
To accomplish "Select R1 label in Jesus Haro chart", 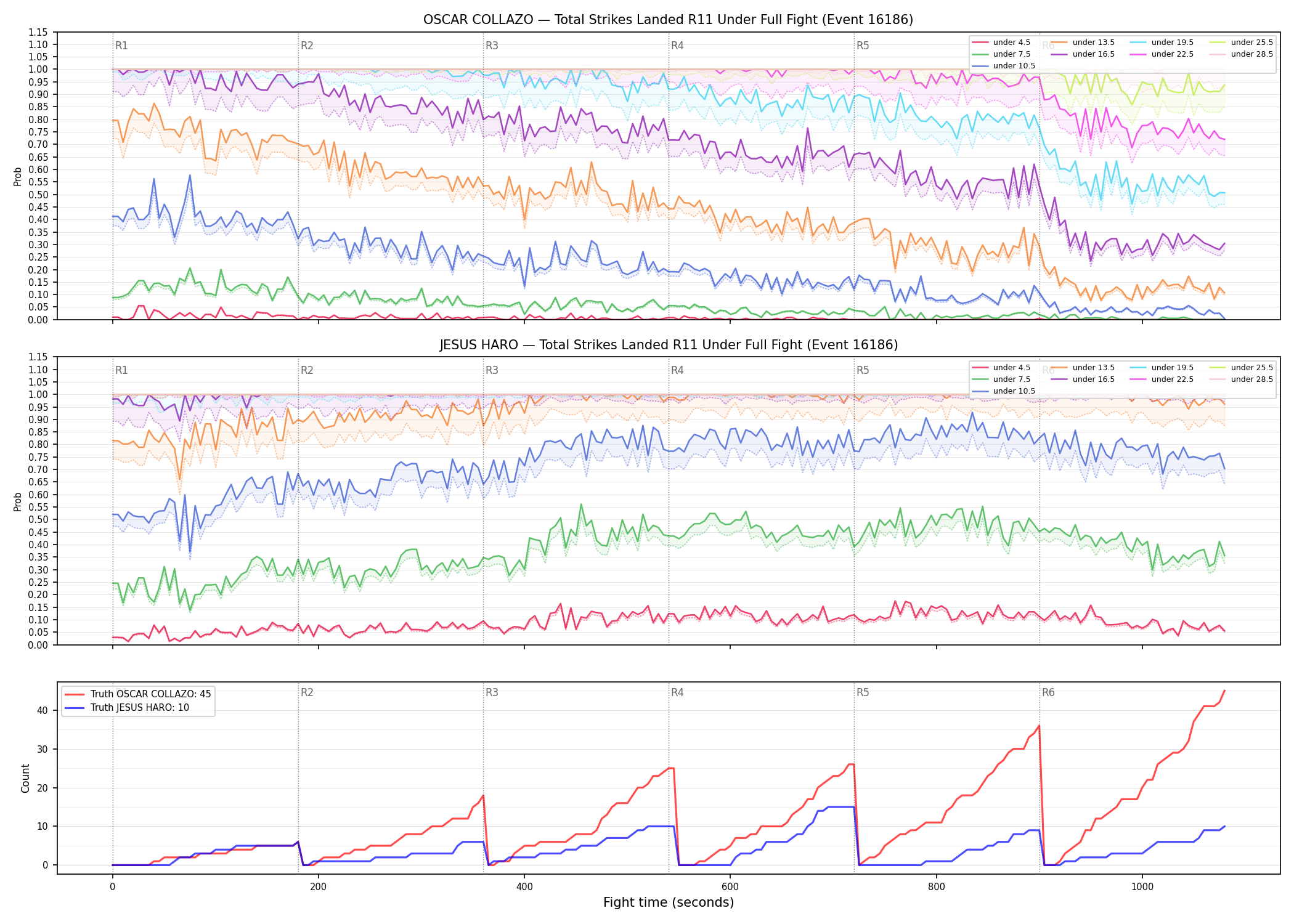I will pos(121,370).
